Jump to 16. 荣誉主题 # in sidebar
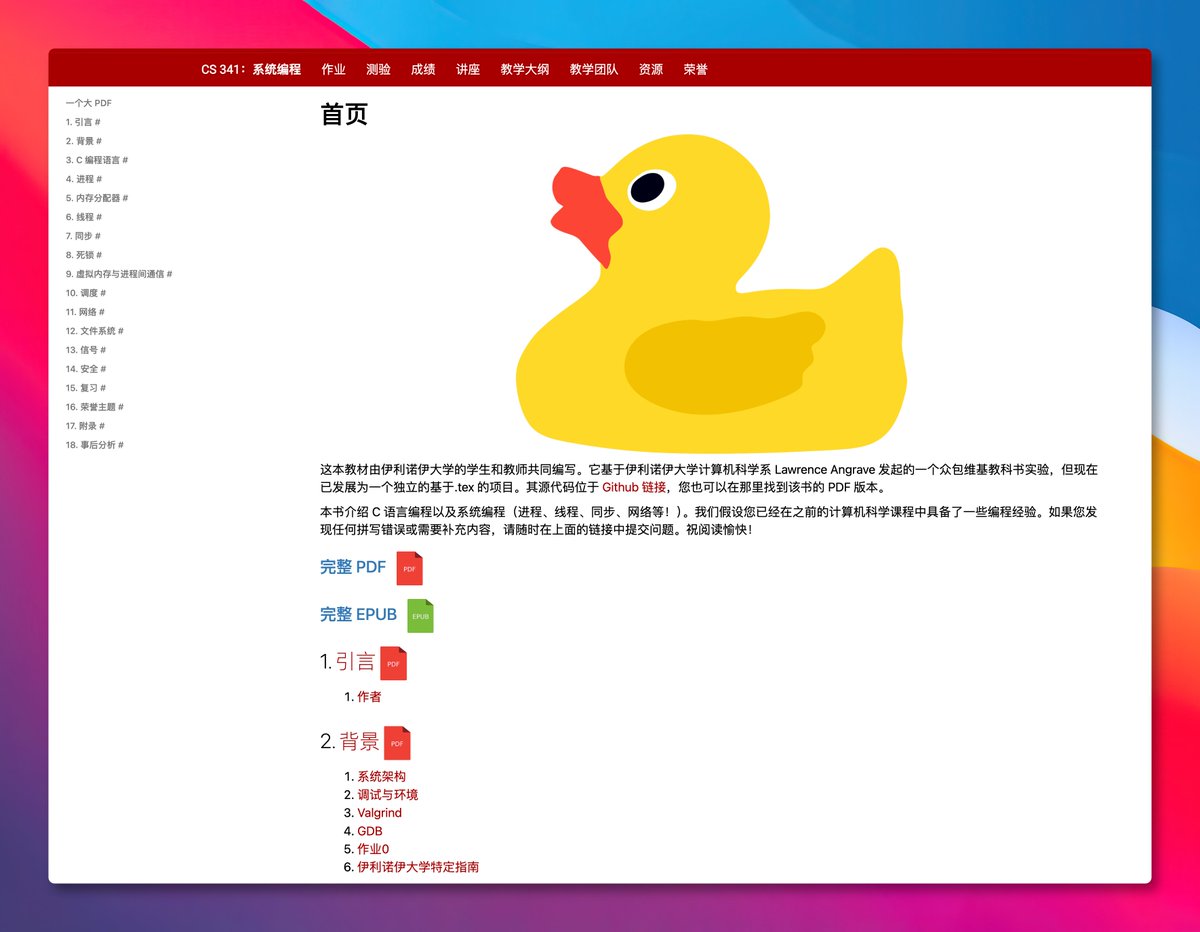1200x932 pixels. (x=95, y=407)
